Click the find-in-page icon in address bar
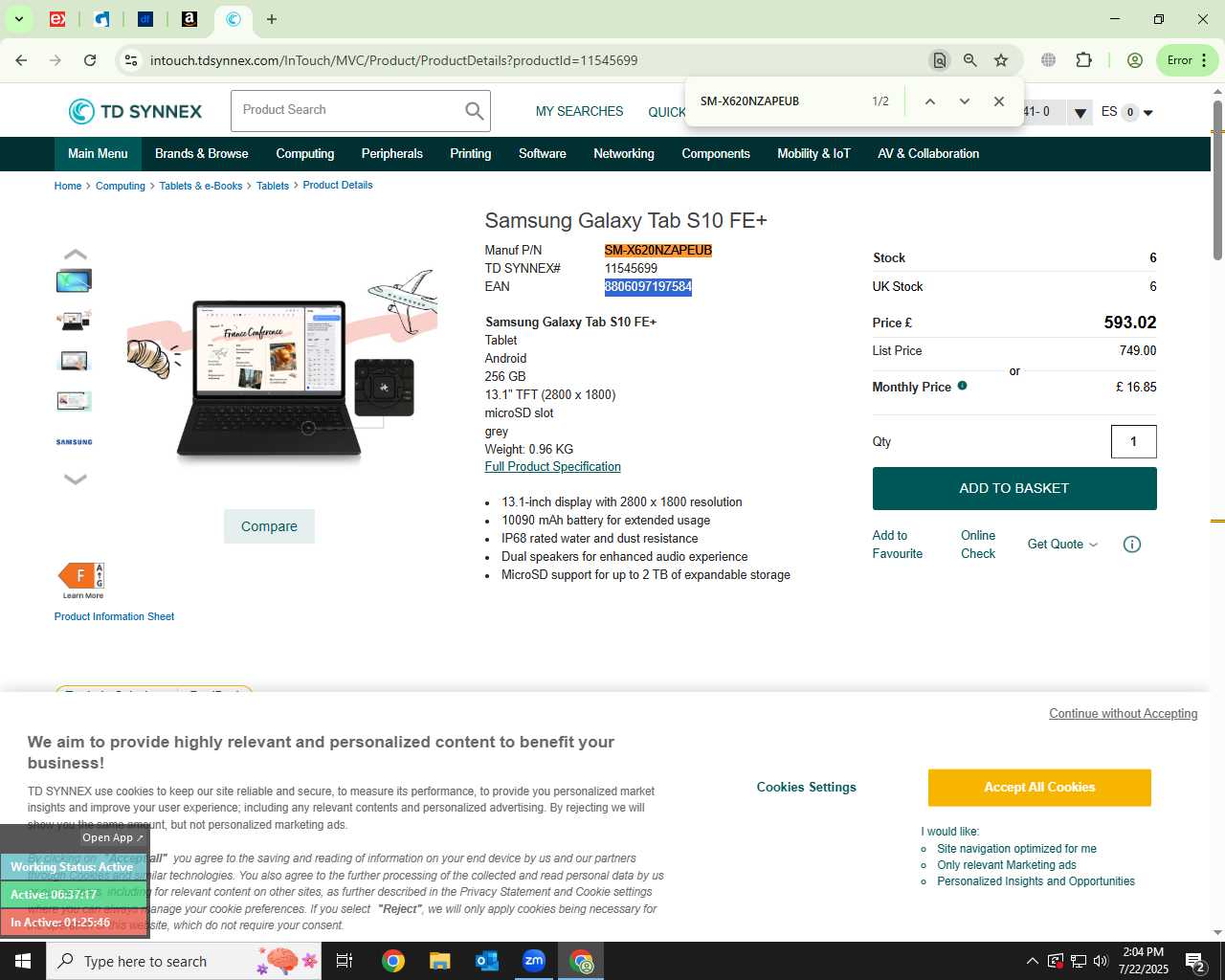 939,60
